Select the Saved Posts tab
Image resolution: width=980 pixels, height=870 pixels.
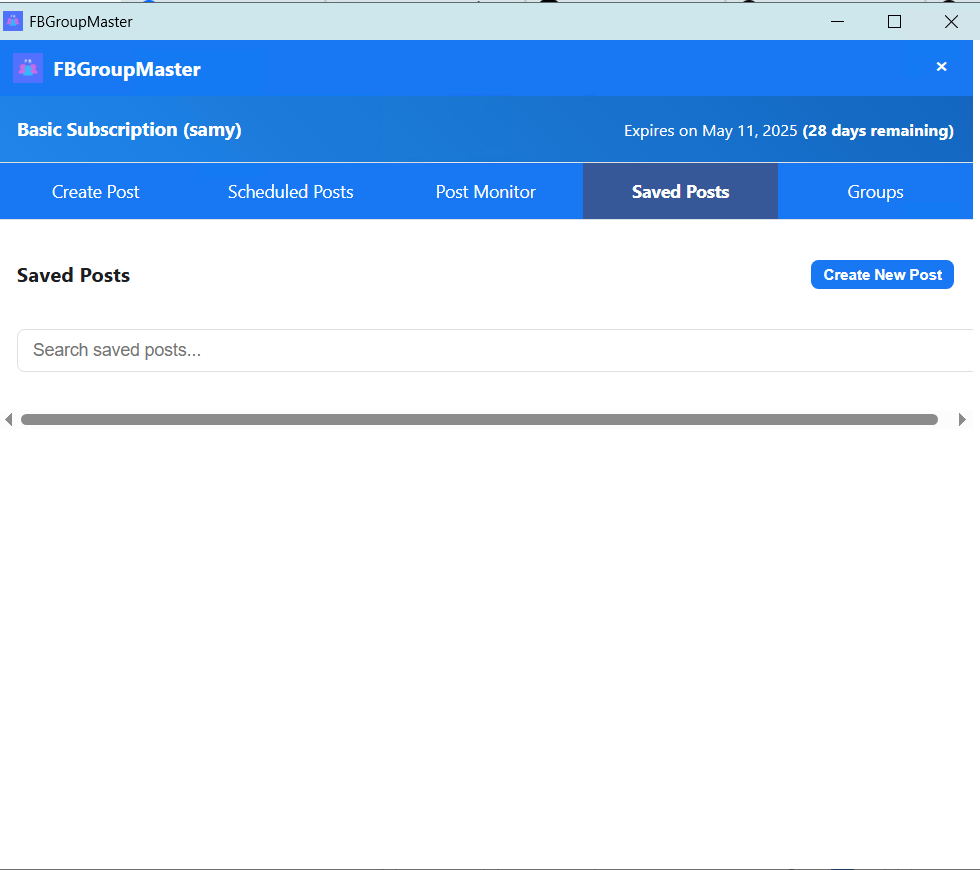[680, 191]
